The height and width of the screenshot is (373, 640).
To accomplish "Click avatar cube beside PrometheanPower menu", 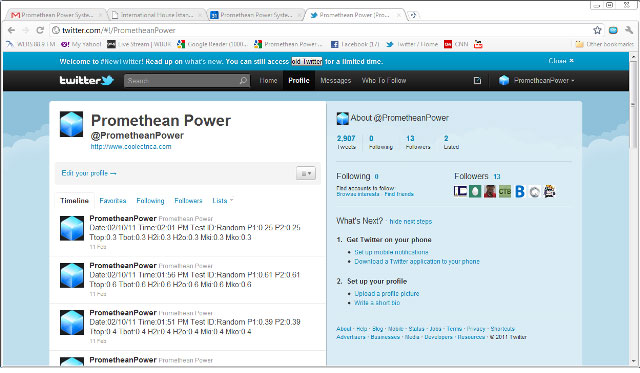I will 504,80.
